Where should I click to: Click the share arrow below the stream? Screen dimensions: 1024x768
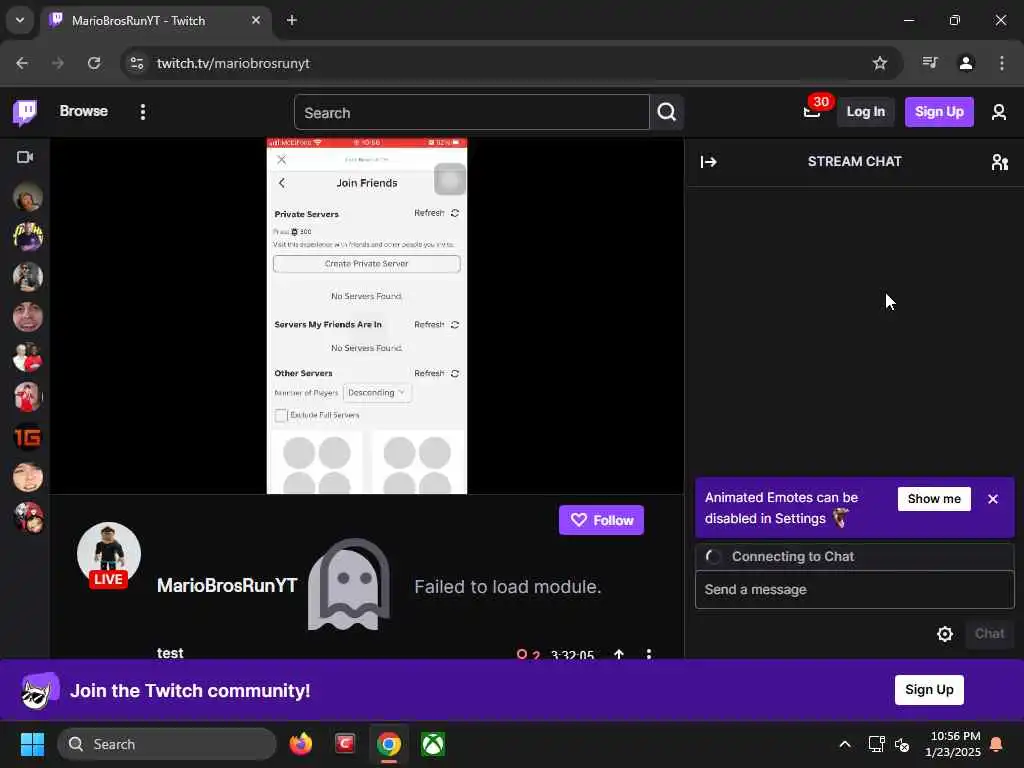(618, 654)
